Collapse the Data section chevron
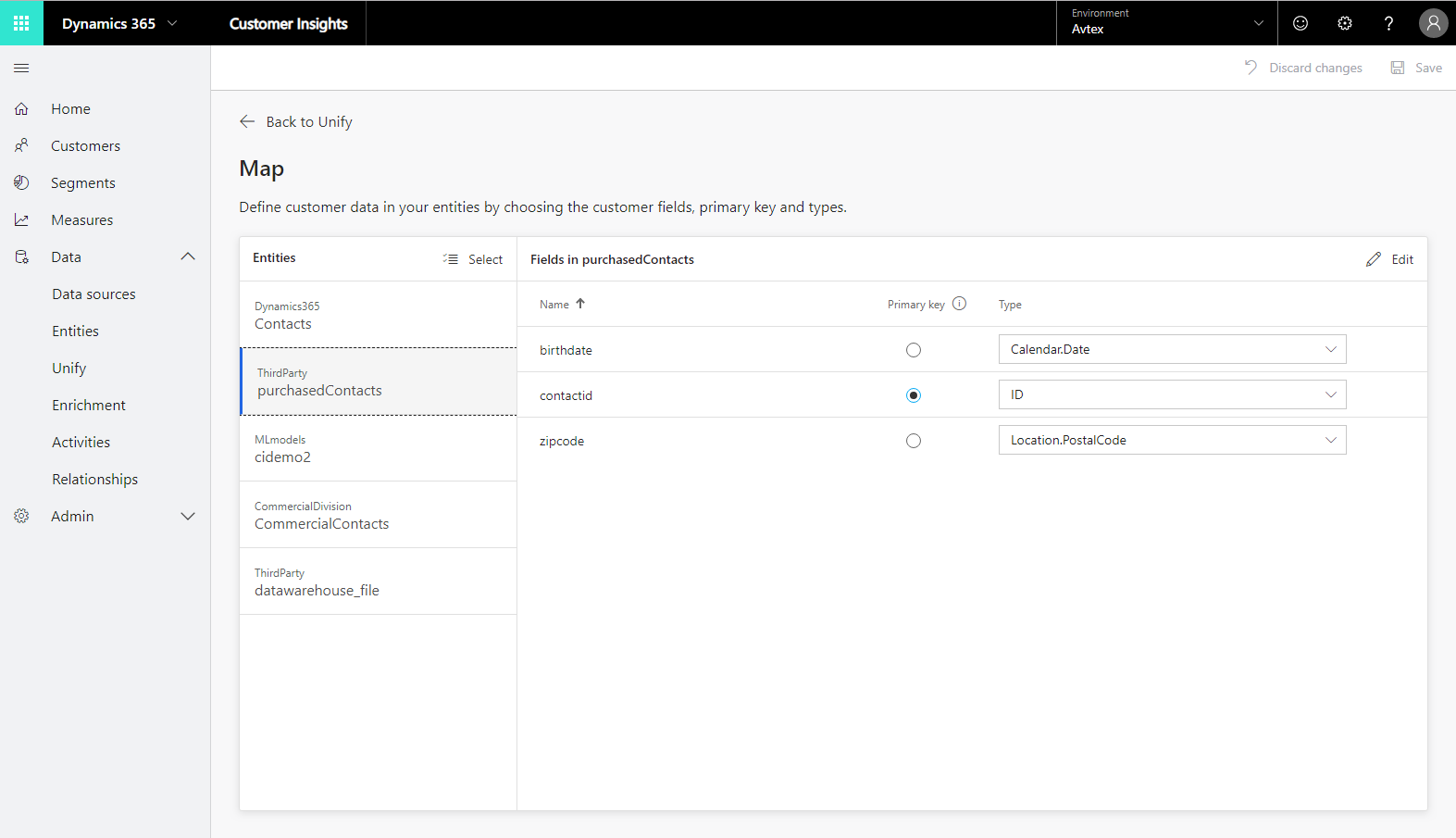The height and width of the screenshot is (838, 1456). click(188, 256)
